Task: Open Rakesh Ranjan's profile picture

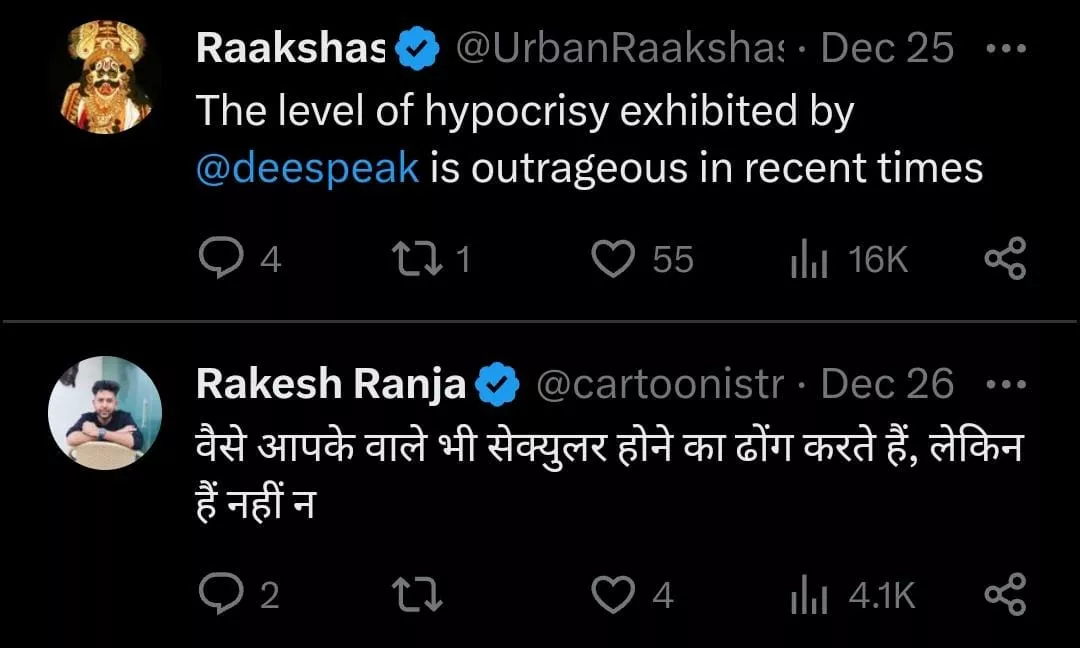Action: click(105, 413)
